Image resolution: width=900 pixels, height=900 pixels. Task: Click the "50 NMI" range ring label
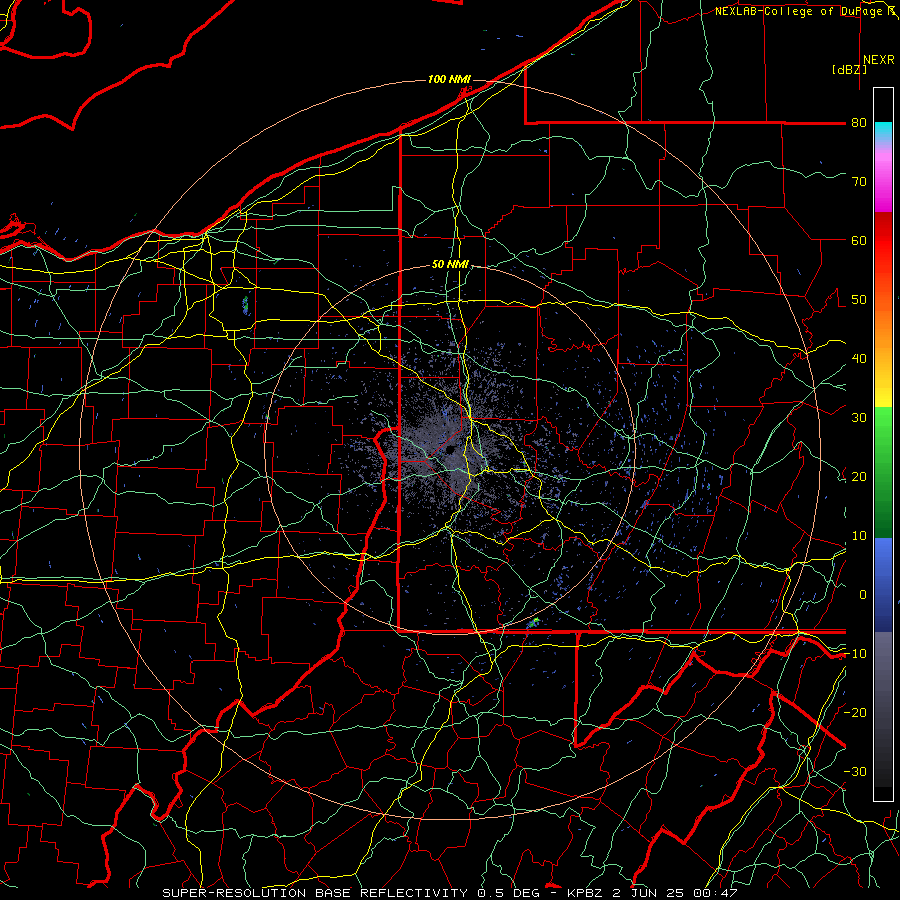(450, 264)
